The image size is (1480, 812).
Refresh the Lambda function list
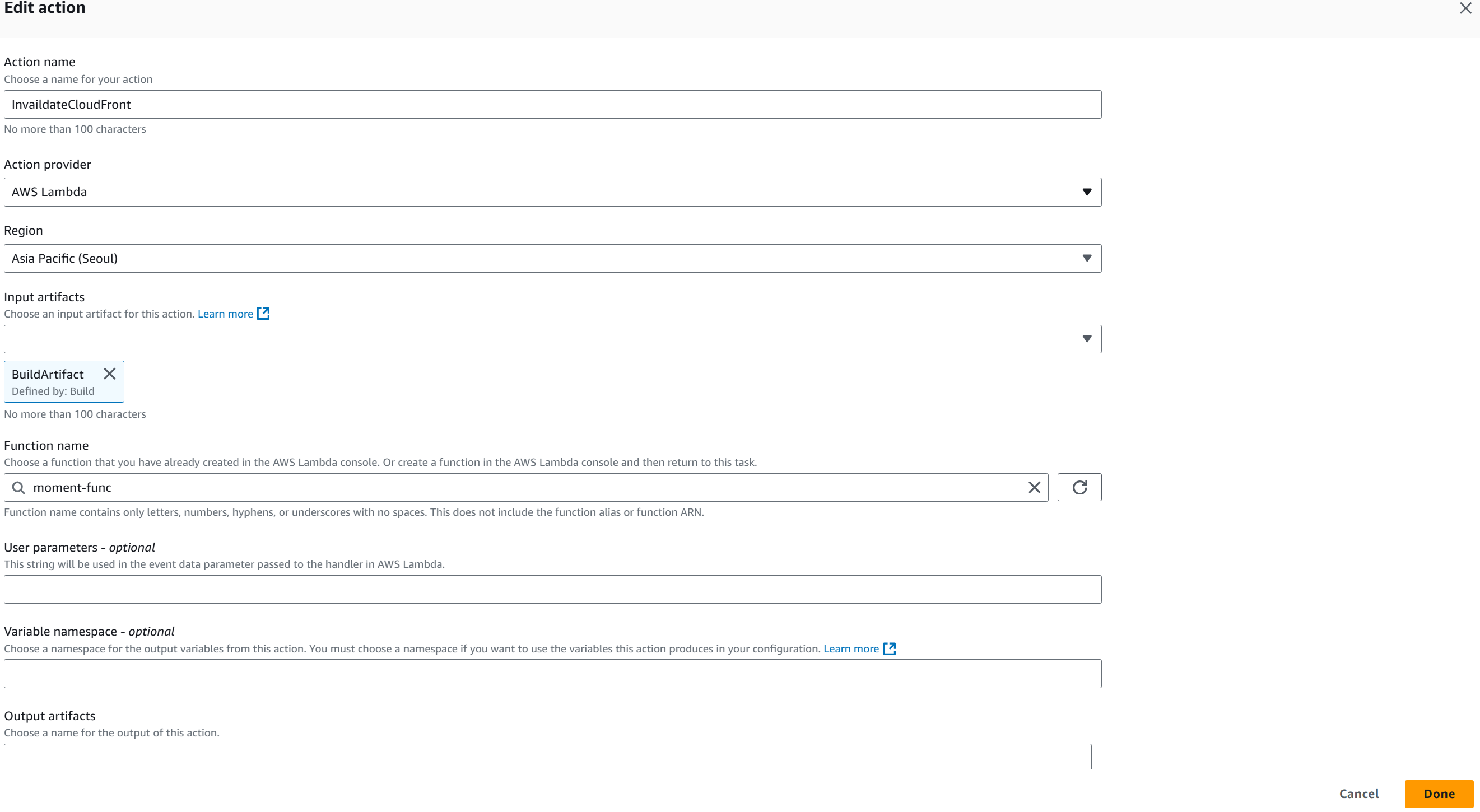pyautogui.click(x=1079, y=488)
